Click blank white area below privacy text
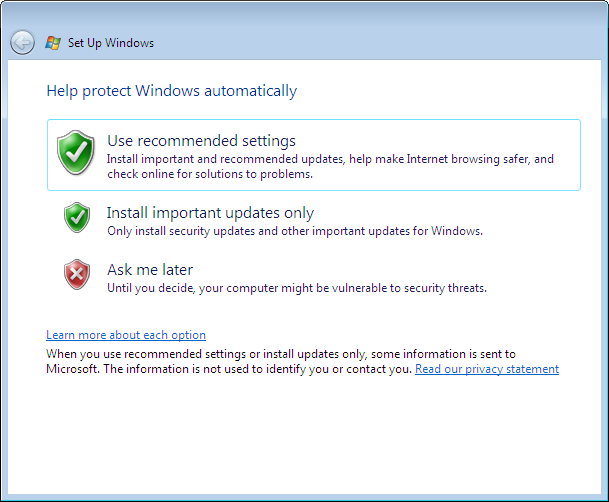The height and width of the screenshot is (502, 609). (x=304, y=435)
